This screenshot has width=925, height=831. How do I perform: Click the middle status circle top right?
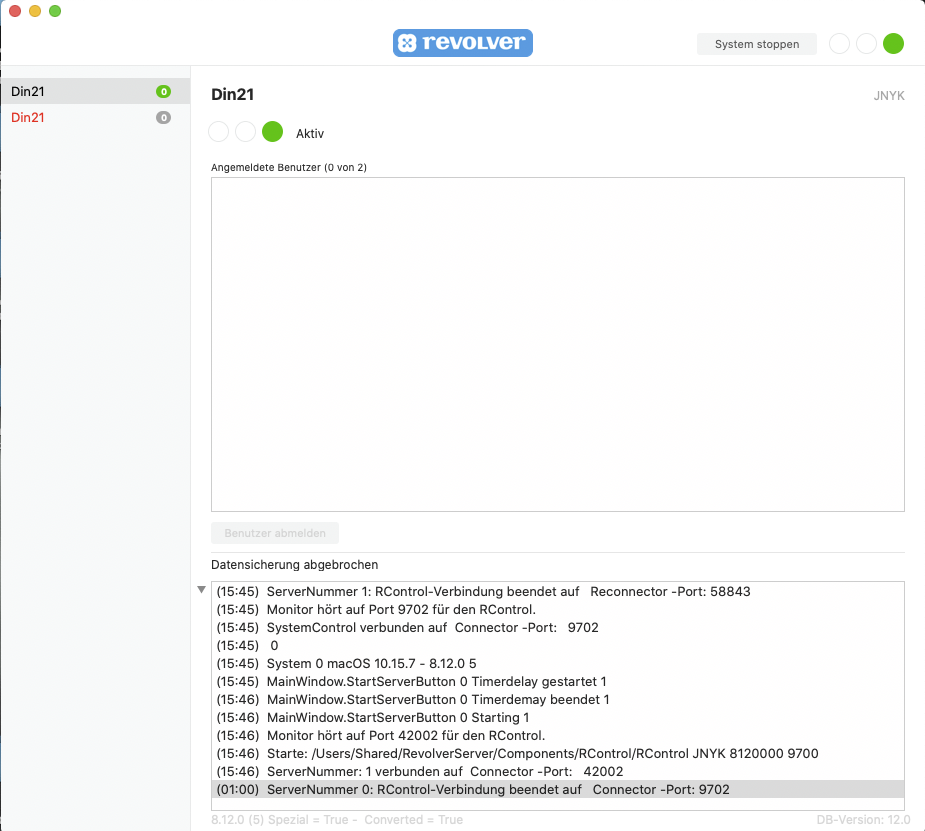click(x=866, y=43)
